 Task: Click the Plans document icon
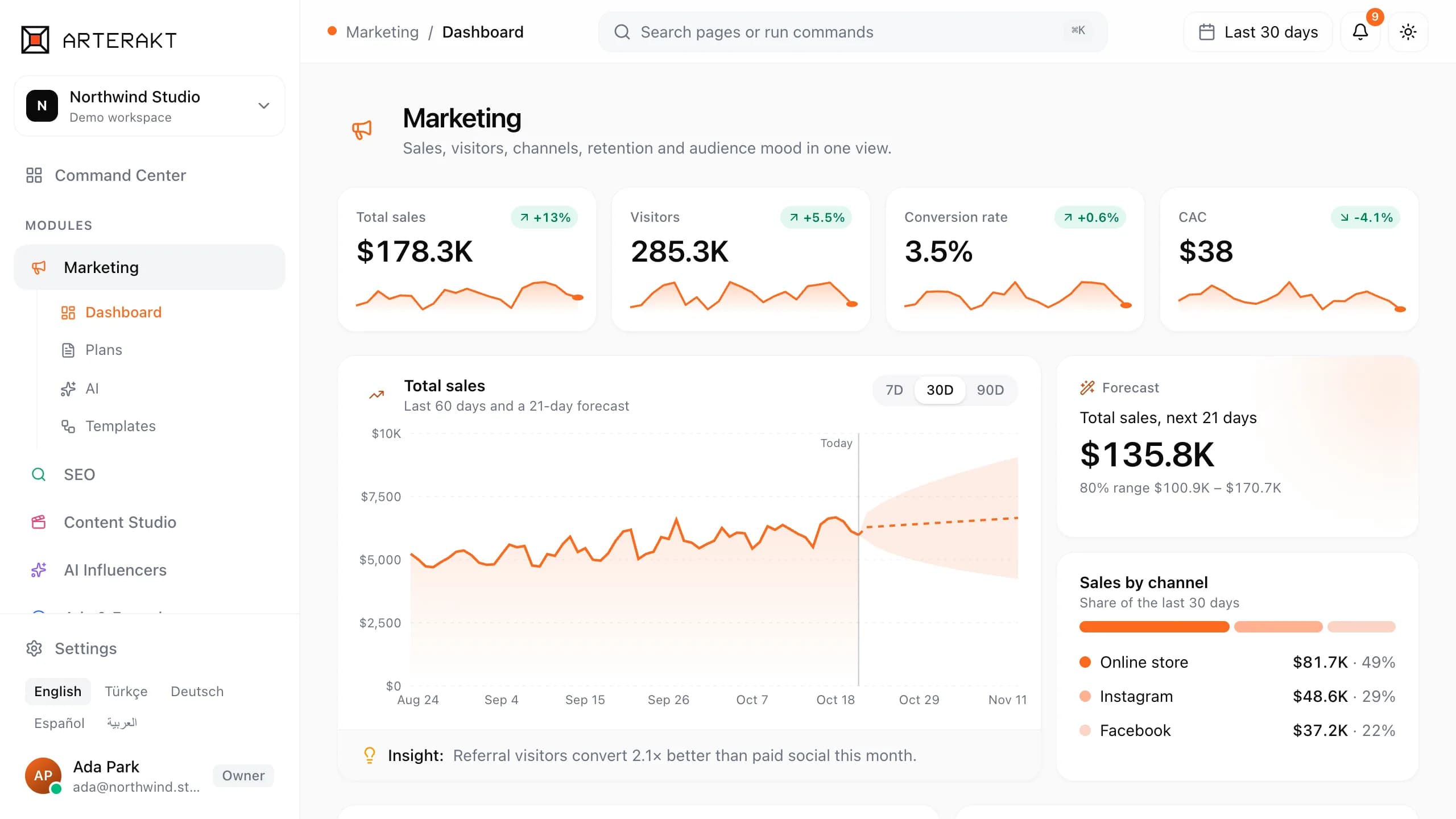68,350
